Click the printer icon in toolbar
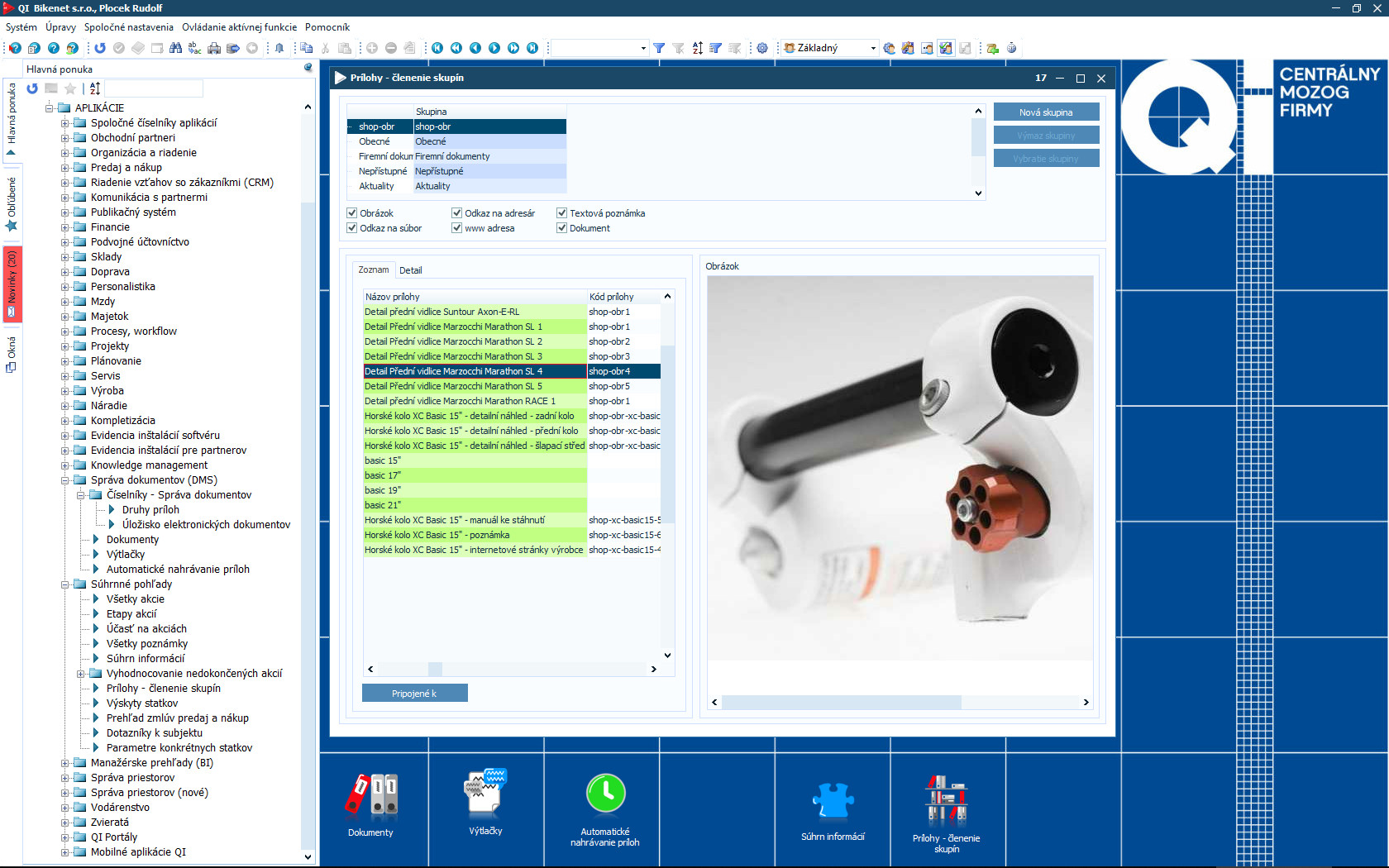Screen dimensions: 1389x868 [x=214, y=48]
